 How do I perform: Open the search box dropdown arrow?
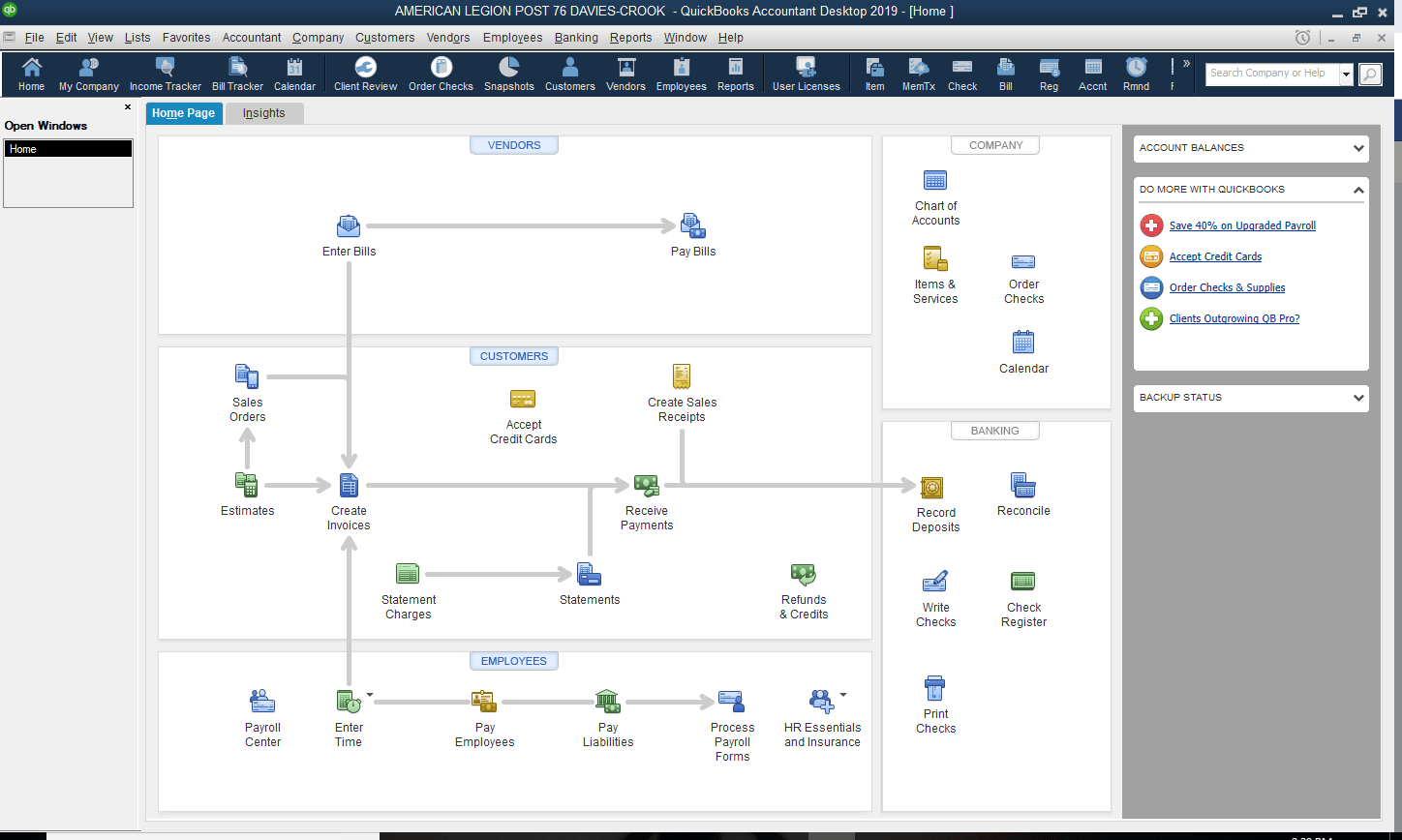pos(1346,75)
